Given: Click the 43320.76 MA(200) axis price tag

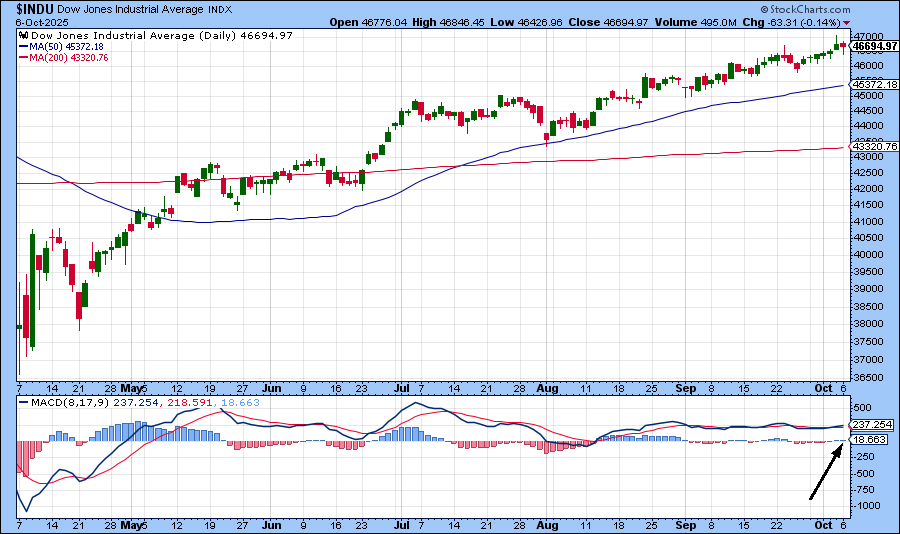Looking at the screenshot, I should (871, 147).
